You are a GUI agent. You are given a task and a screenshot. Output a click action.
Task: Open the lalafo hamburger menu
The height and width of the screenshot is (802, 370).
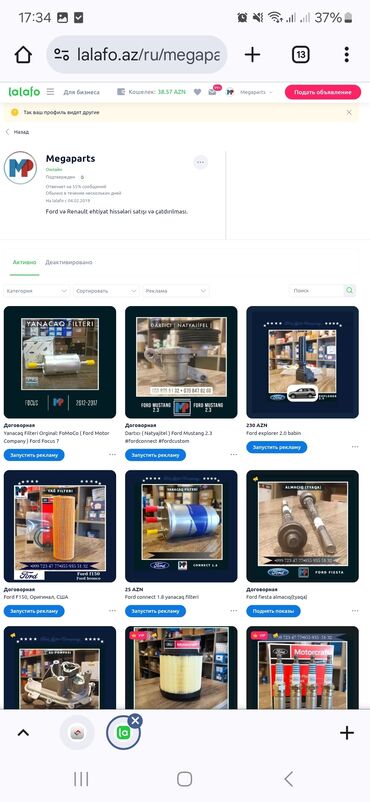(x=50, y=92)
